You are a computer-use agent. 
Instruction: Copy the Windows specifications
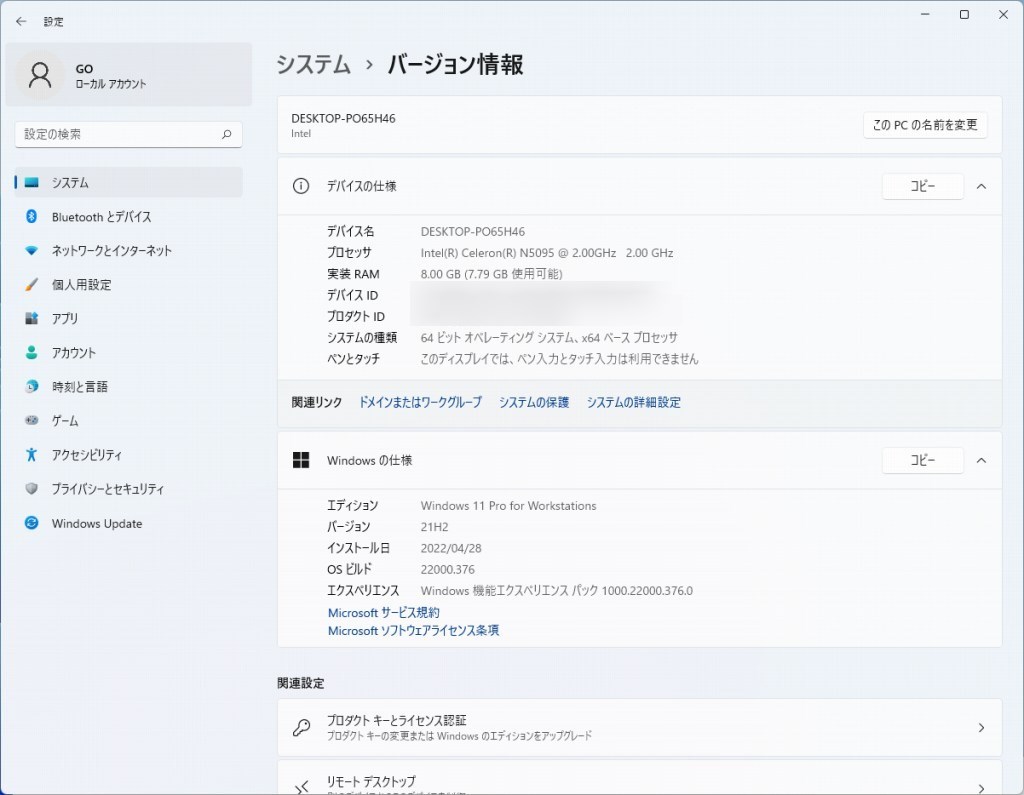pos(922,461)
